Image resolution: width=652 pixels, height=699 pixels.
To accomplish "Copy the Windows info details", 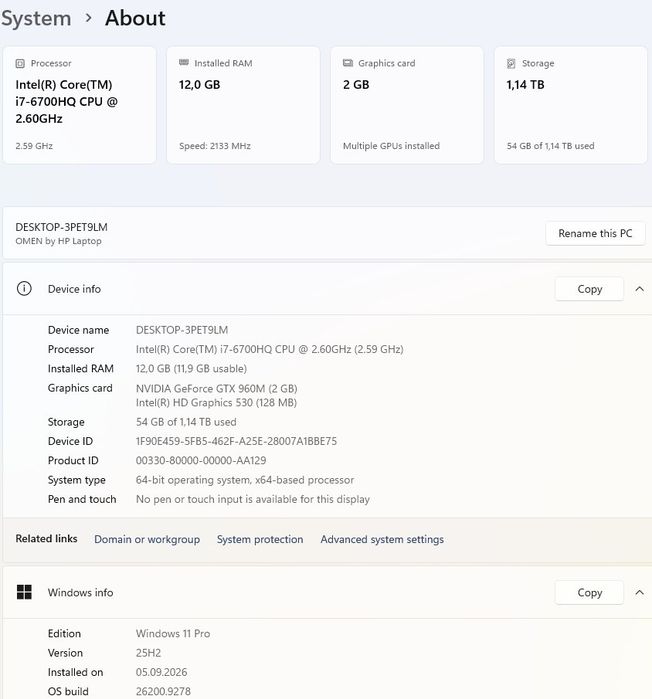I will click(x=589, y=592).
